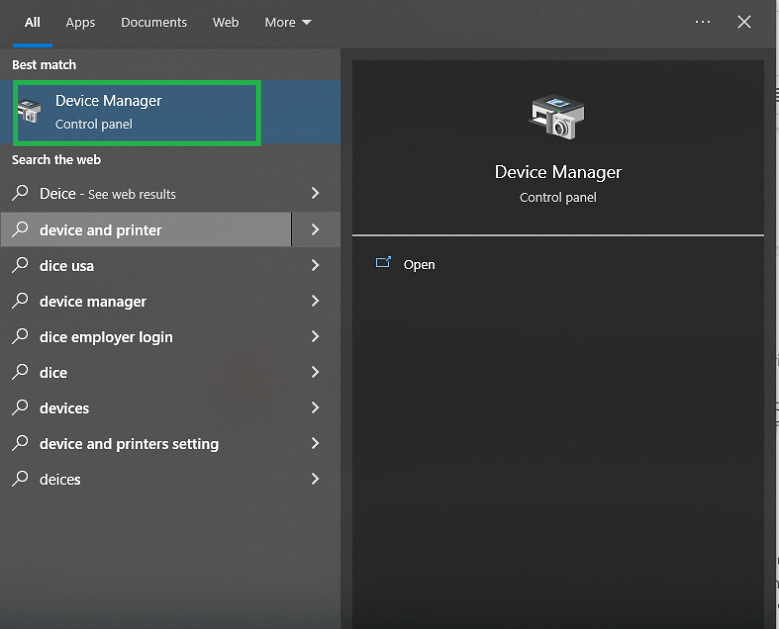779x629 pixels.
Task: Click the search icon beside 'Deice'
Action: click(20, 193)
